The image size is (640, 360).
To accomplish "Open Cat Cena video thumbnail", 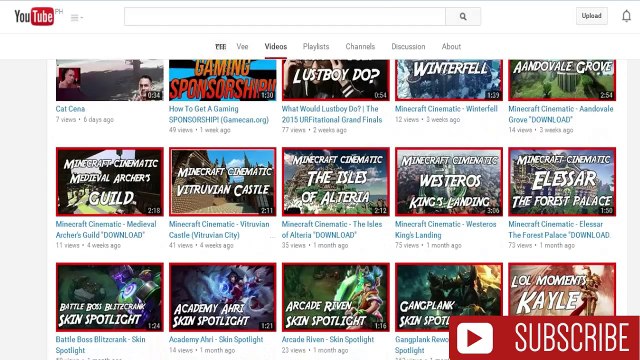I will coord(109,80).
